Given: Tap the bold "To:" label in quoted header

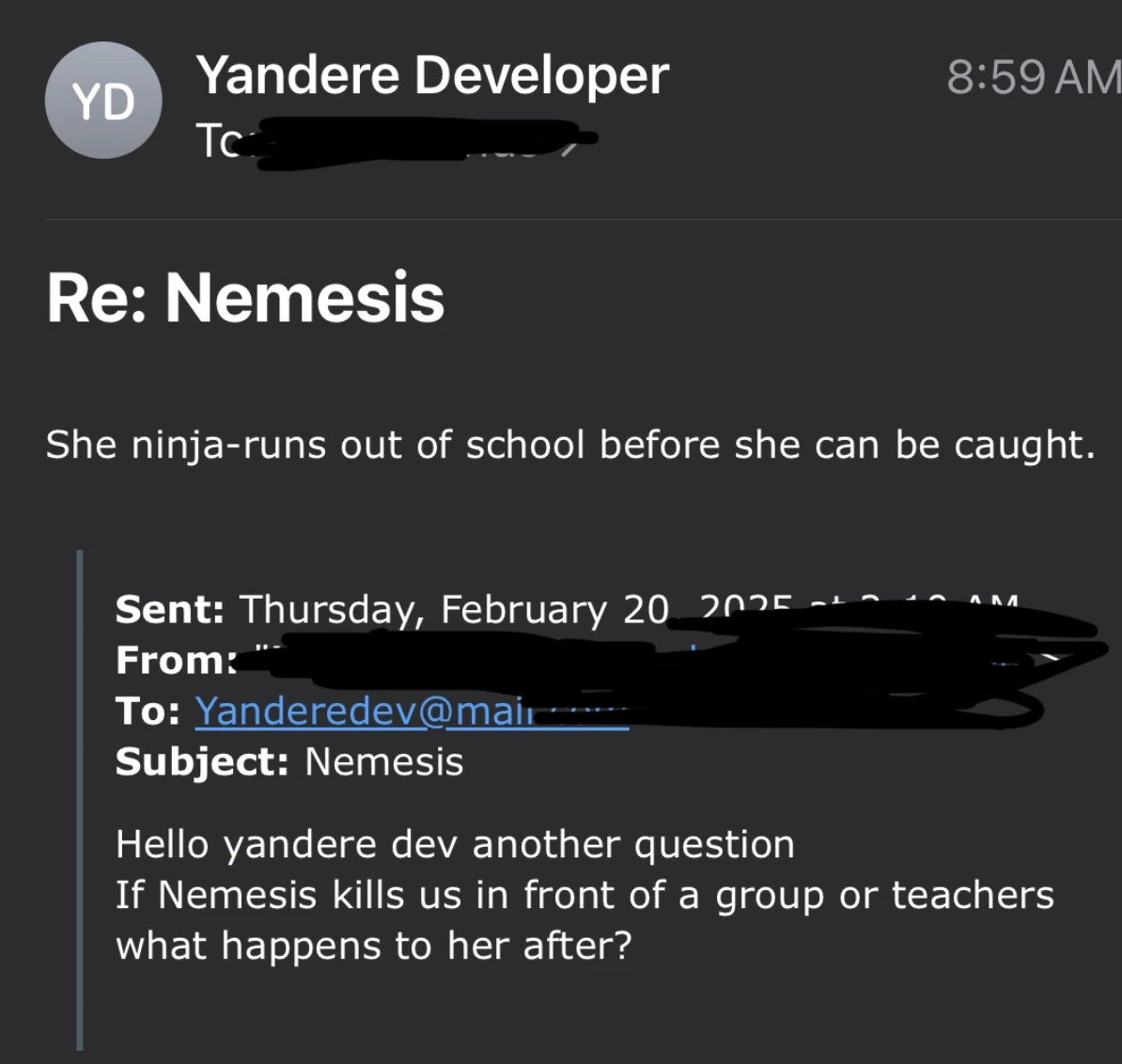Looking at the screenshot, I should tap(148, 711).
